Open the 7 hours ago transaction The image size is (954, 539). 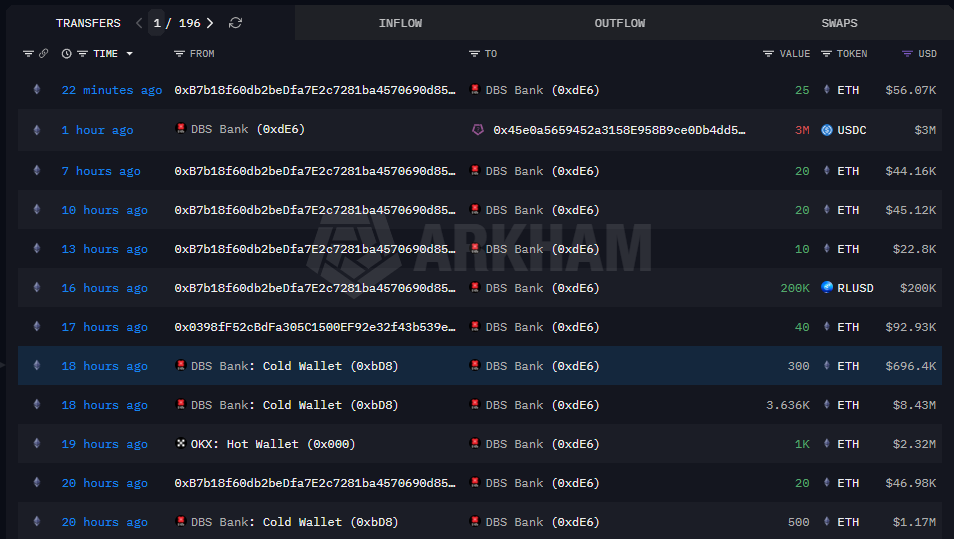pos(101,171)
